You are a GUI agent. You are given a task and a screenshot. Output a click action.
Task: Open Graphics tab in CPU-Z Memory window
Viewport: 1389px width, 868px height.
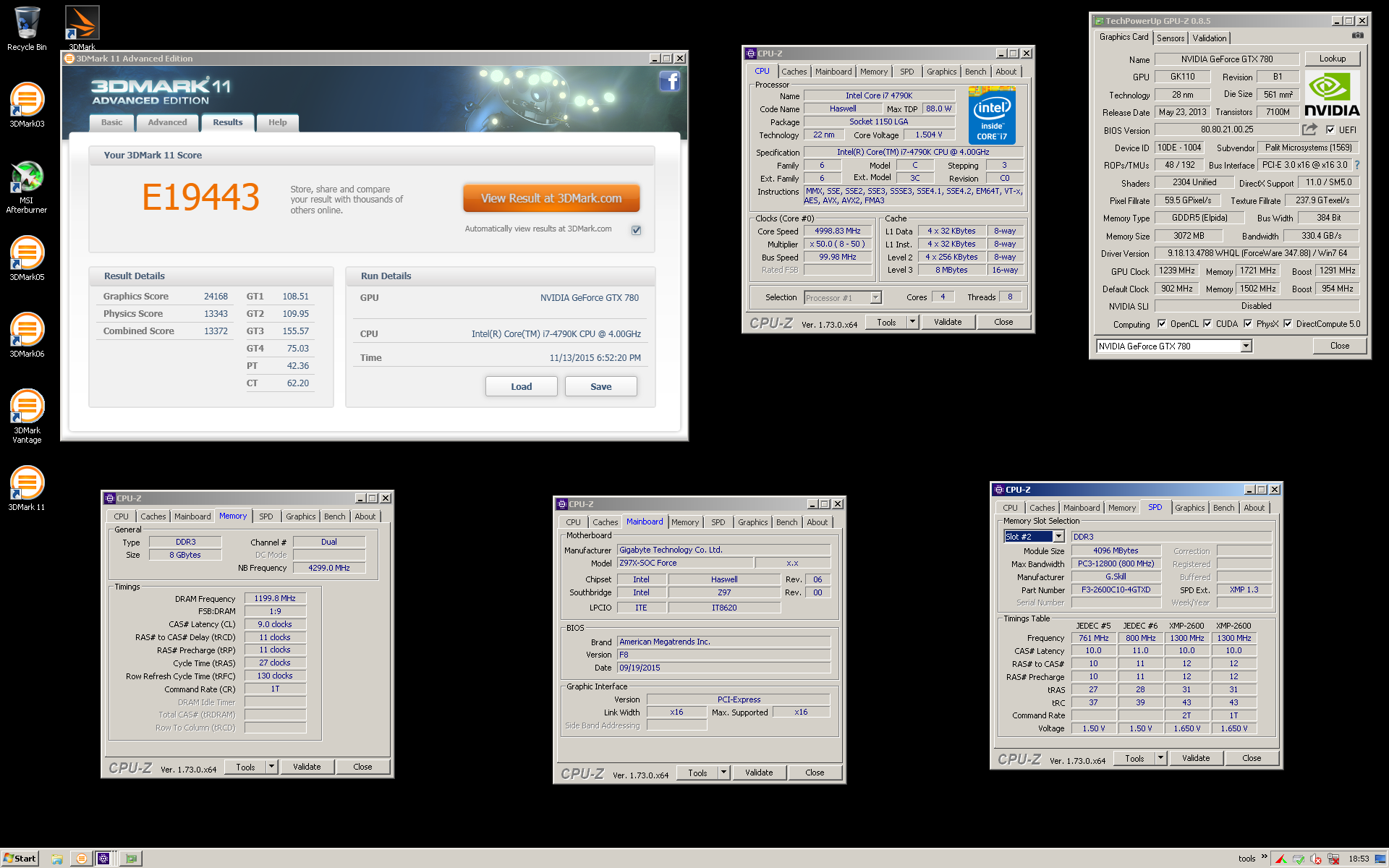(300, 516)
